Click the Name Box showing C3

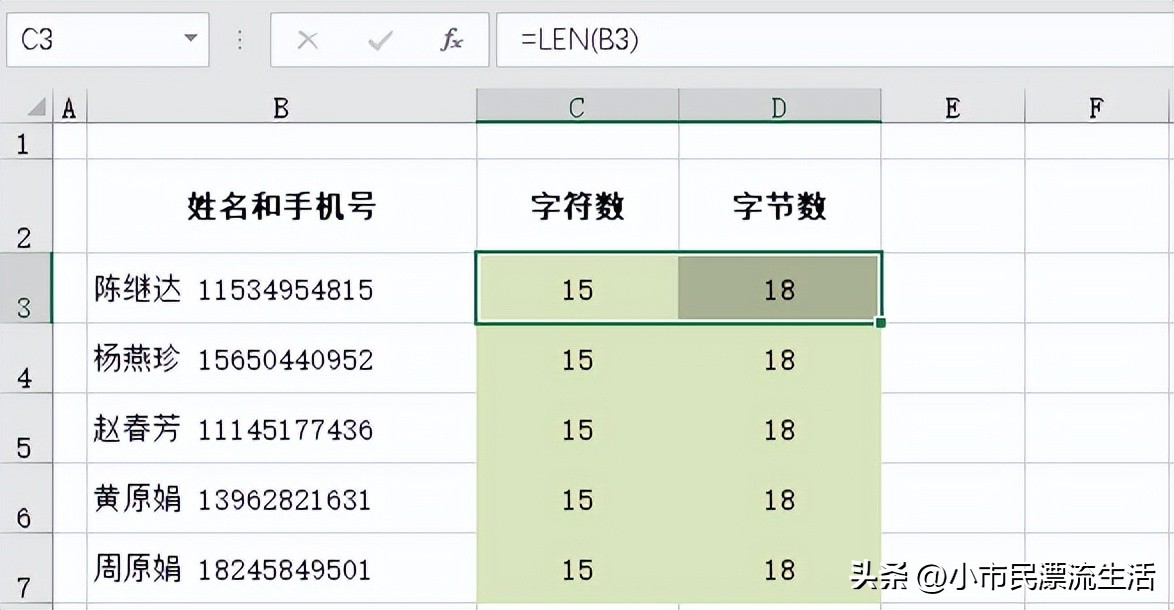[x=108, y=39]
